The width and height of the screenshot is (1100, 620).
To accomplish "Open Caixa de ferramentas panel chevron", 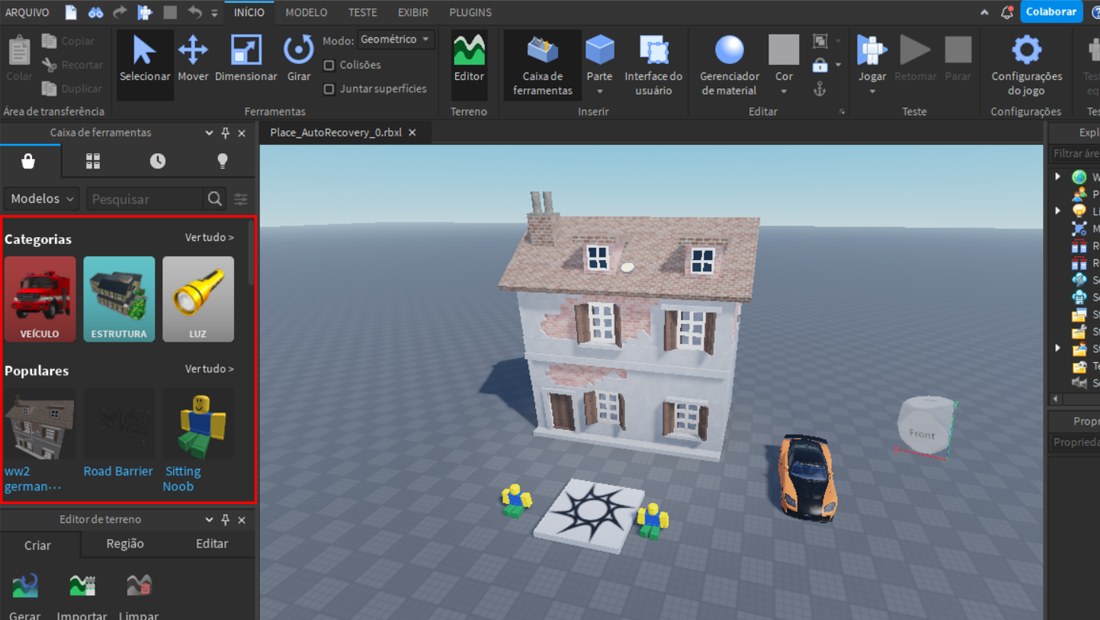I will pyautogui.click(x=209, y=133).
